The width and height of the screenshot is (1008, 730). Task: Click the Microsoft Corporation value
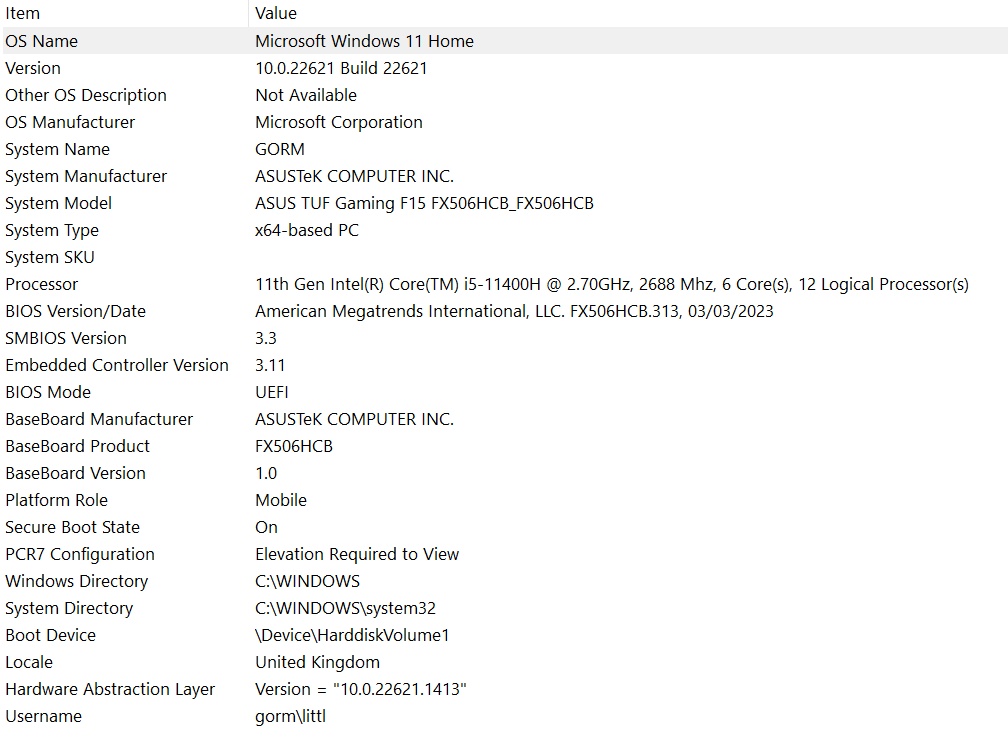339,122
